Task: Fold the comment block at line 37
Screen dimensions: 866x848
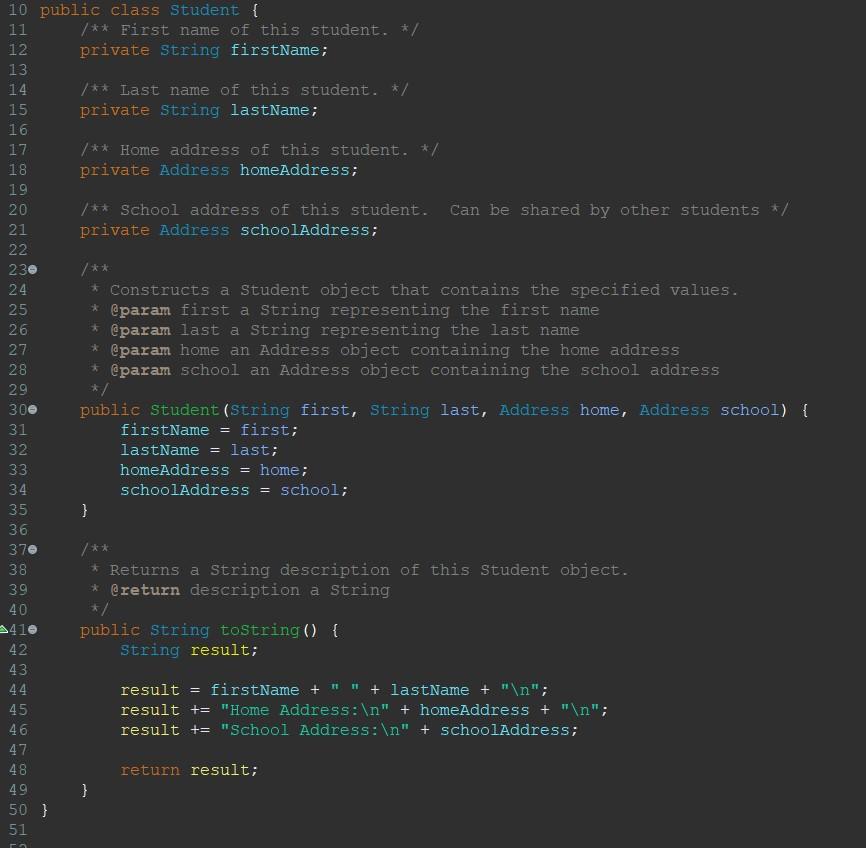Action: click(x=31, y=550)
